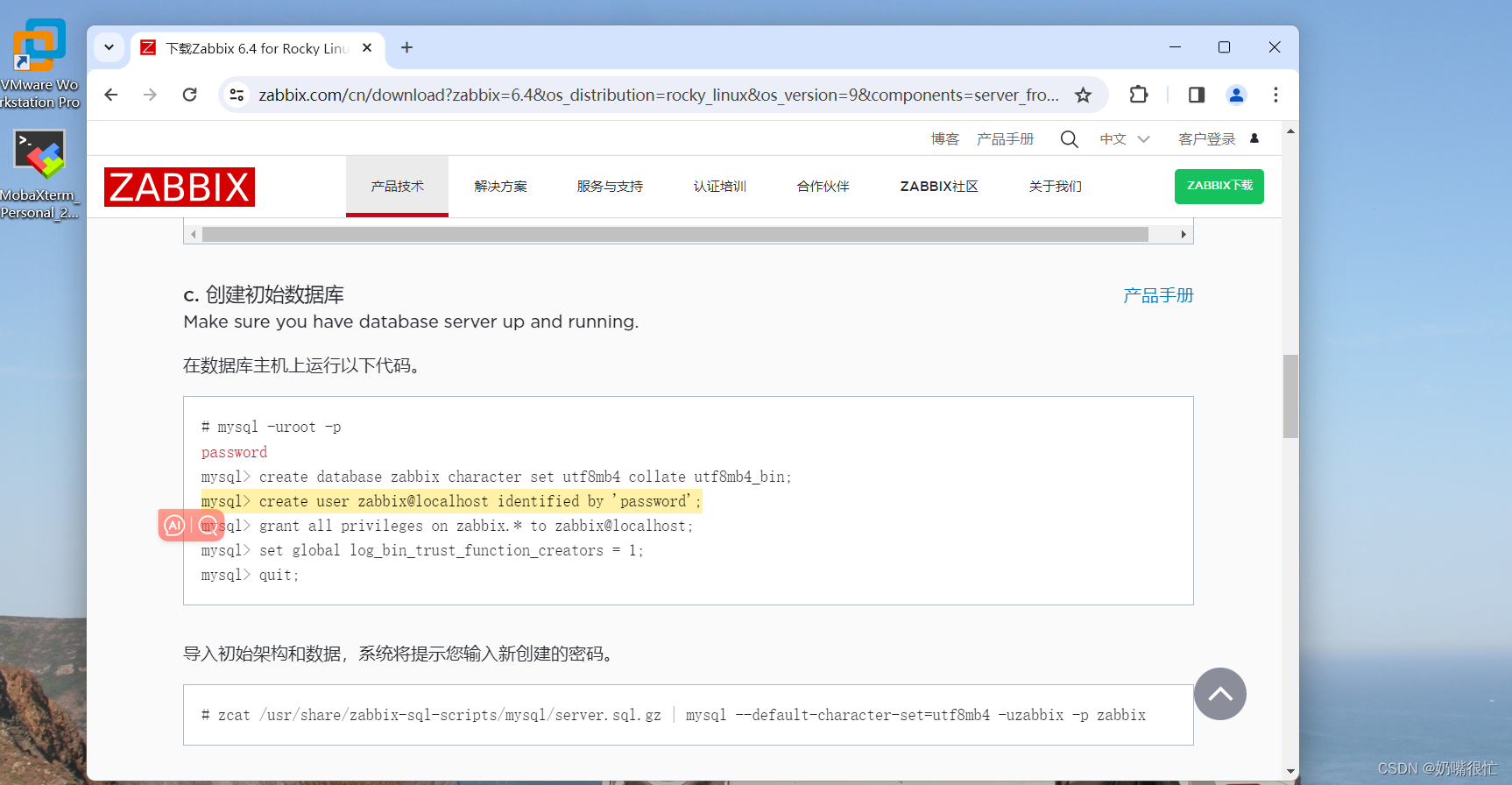
Task: Click the horizontal scrollbar right arrow
Action: pyautogui.click(x=1183, y=234)
